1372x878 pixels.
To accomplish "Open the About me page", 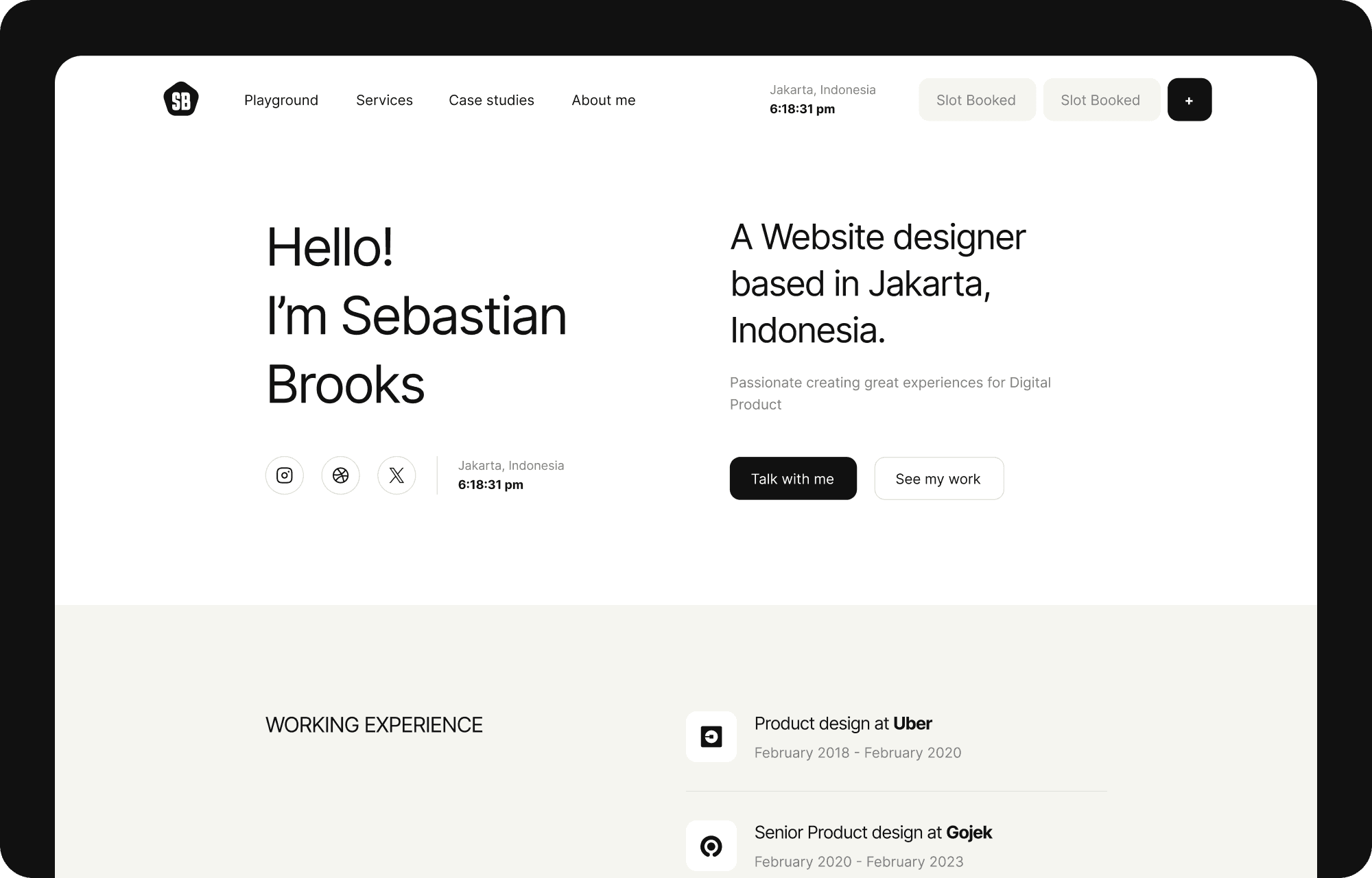I will click(603, 100).
